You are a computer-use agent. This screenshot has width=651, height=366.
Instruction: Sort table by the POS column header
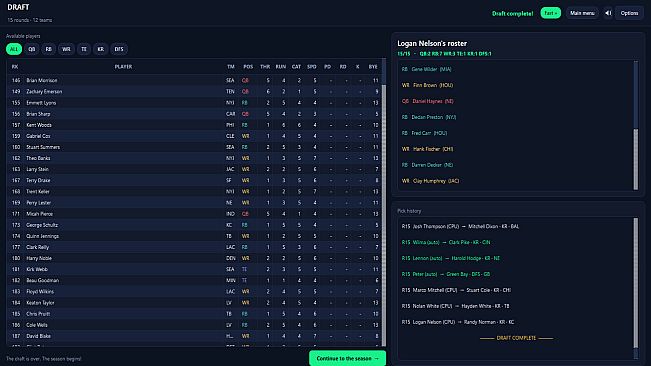tap(248, 67)
